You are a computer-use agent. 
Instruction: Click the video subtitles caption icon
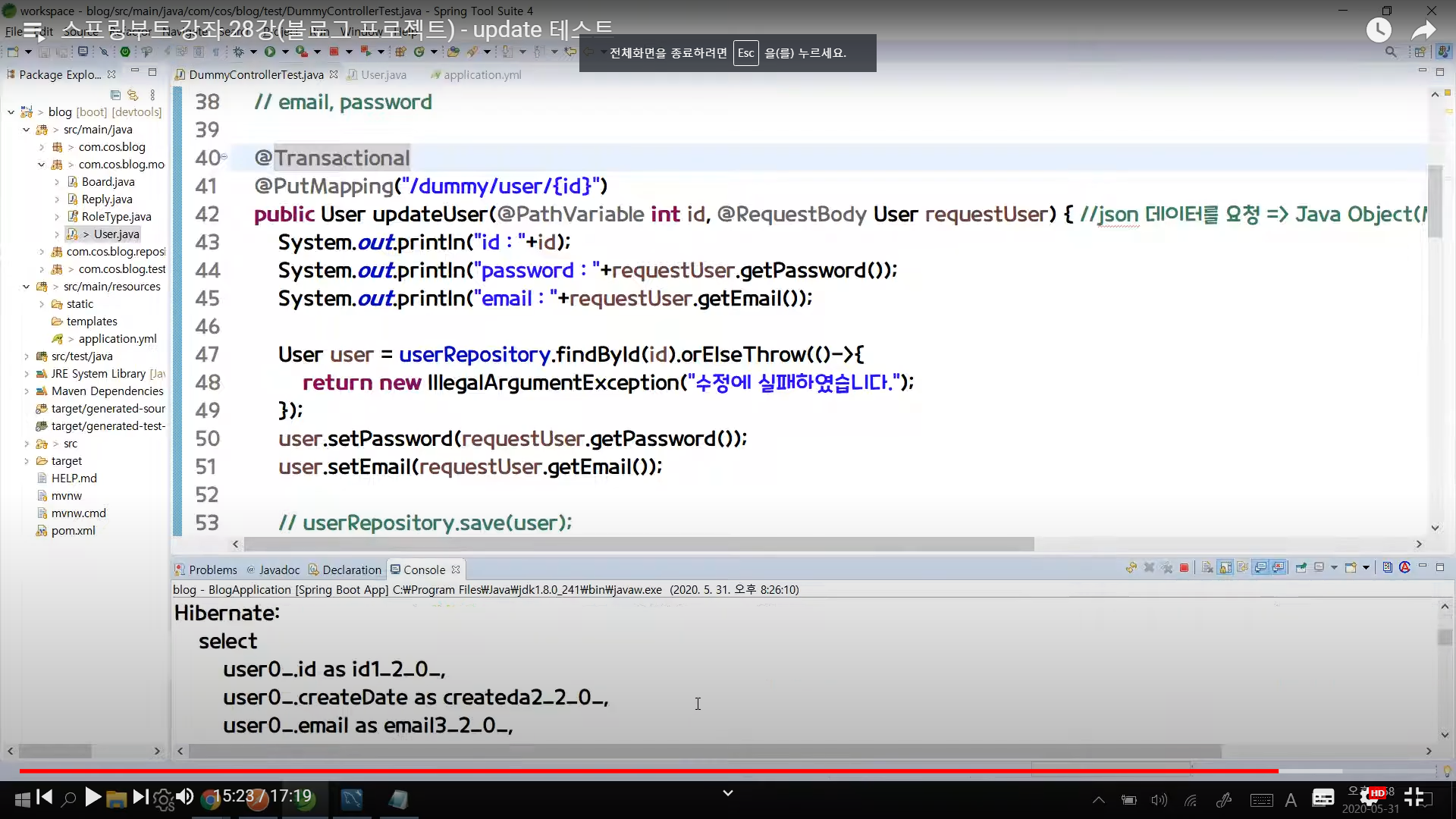(1323, 797)
